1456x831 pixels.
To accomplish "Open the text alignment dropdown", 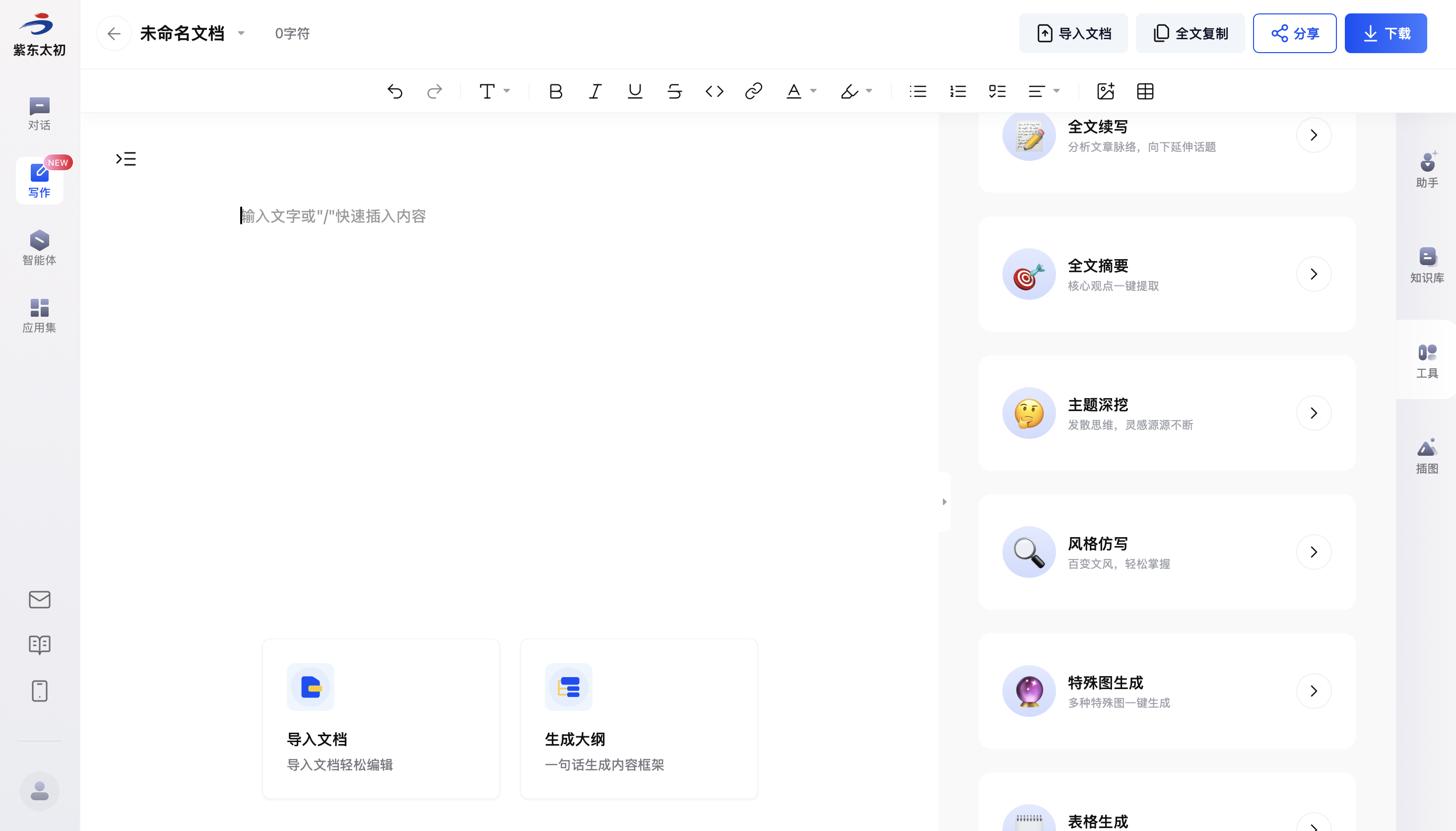I will [1044, 91].
